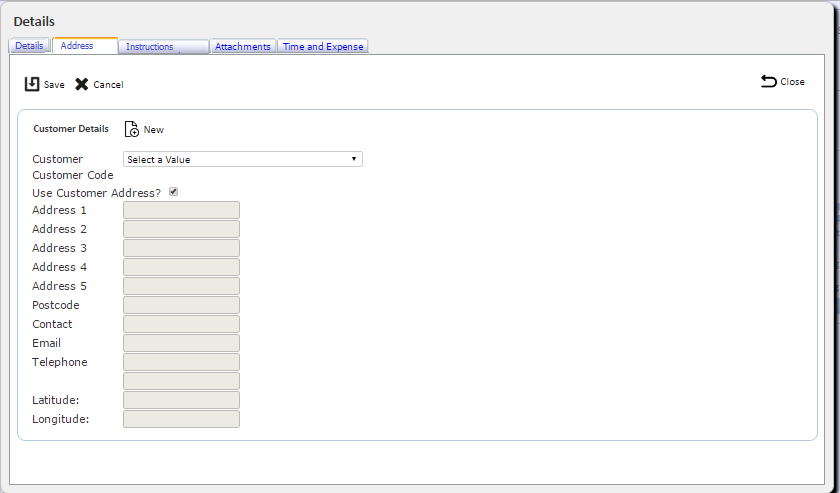
Task: Select the Address tab
Action: (x=85, y=46)
